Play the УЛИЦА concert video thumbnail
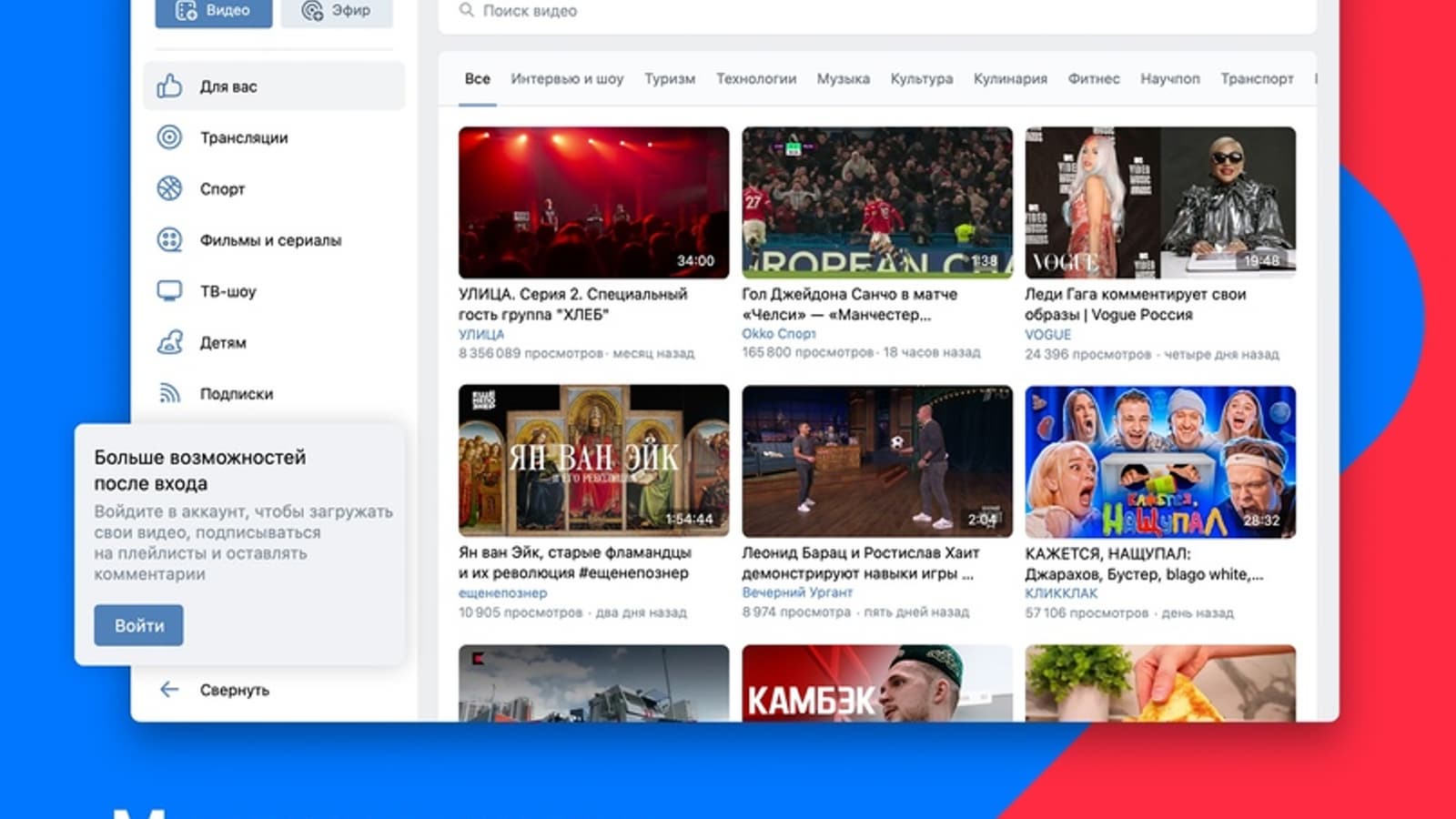 point(593,202)
